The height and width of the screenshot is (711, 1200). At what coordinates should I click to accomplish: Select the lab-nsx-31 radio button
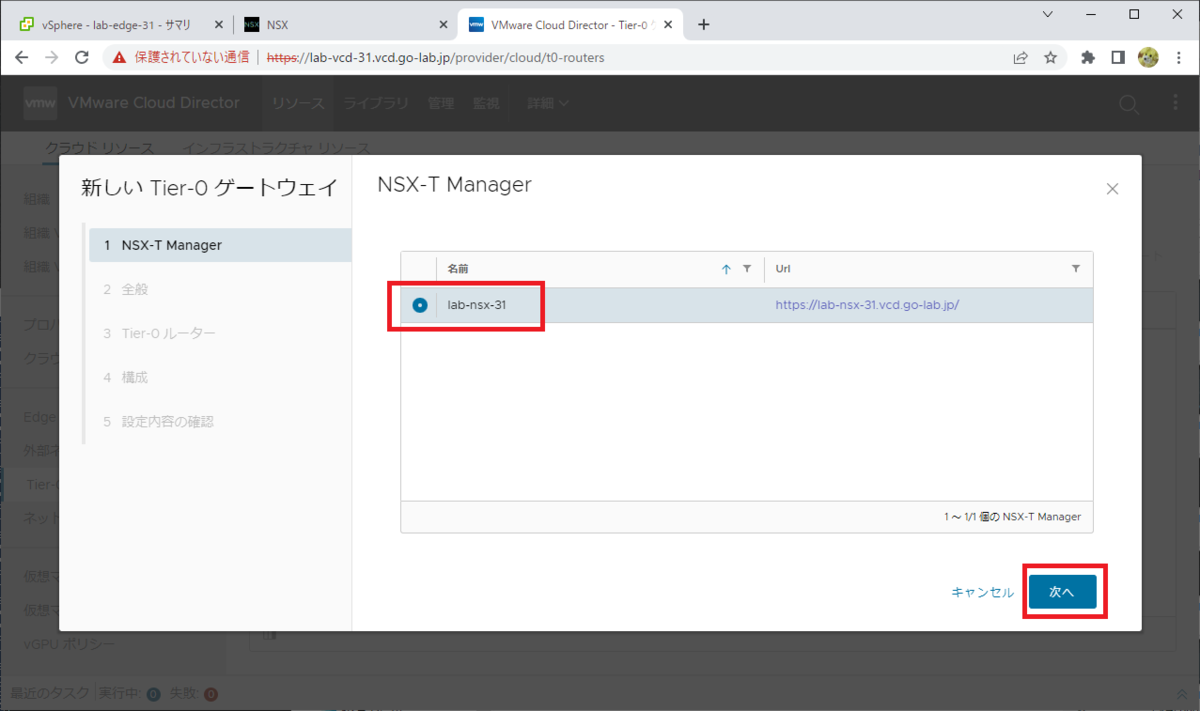(x=420, y=305)
